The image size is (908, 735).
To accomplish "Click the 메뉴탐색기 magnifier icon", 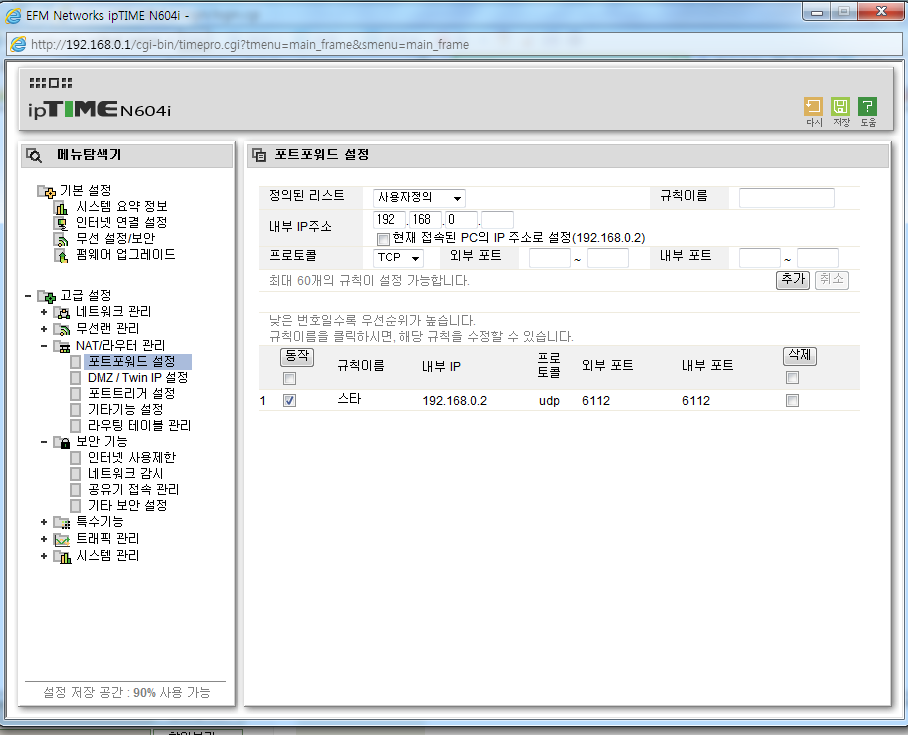I will 34,155.
